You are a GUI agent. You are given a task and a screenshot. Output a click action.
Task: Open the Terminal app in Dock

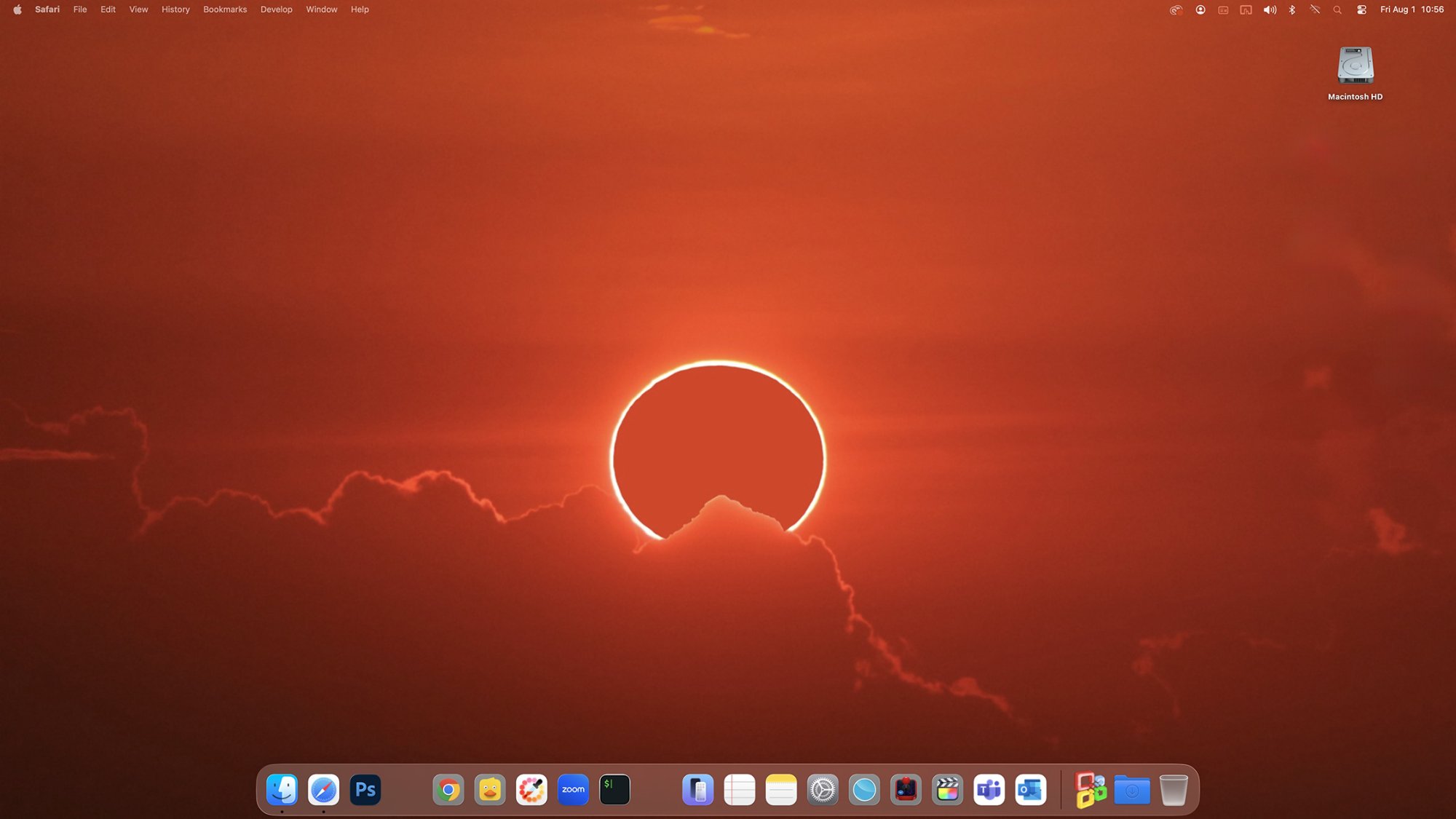click(x=614, y=790)
